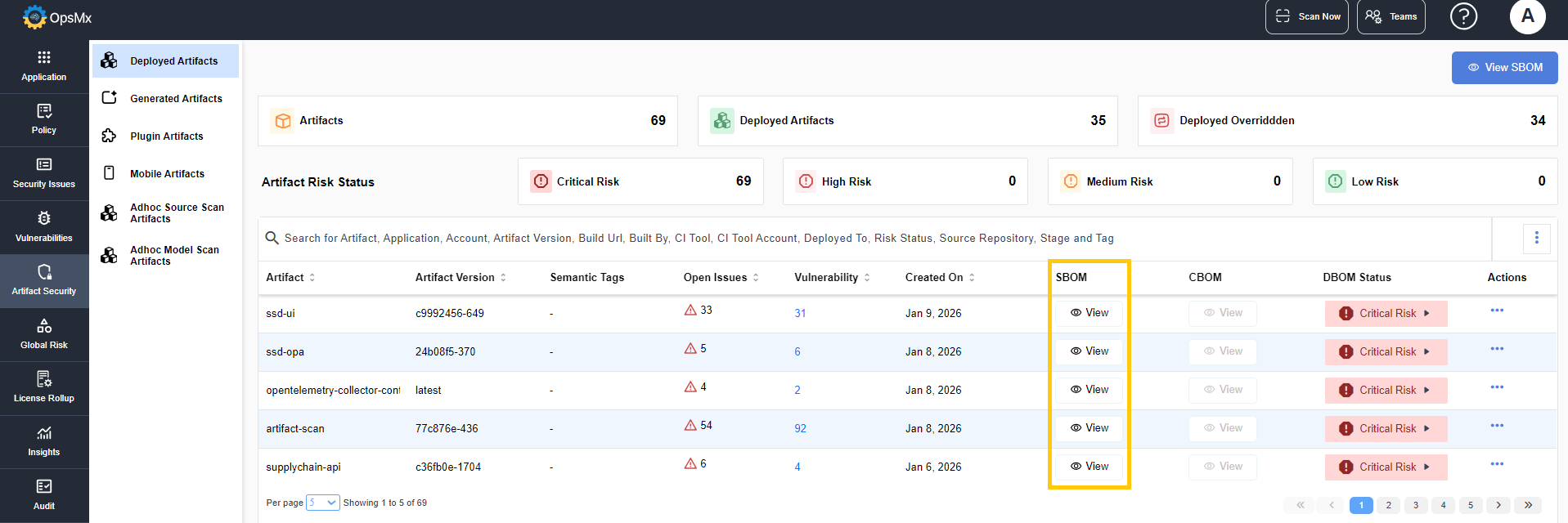Open Global Risk sidebar icon
The height and width of the screenshot is (523, 1568).
pos(44,334)
